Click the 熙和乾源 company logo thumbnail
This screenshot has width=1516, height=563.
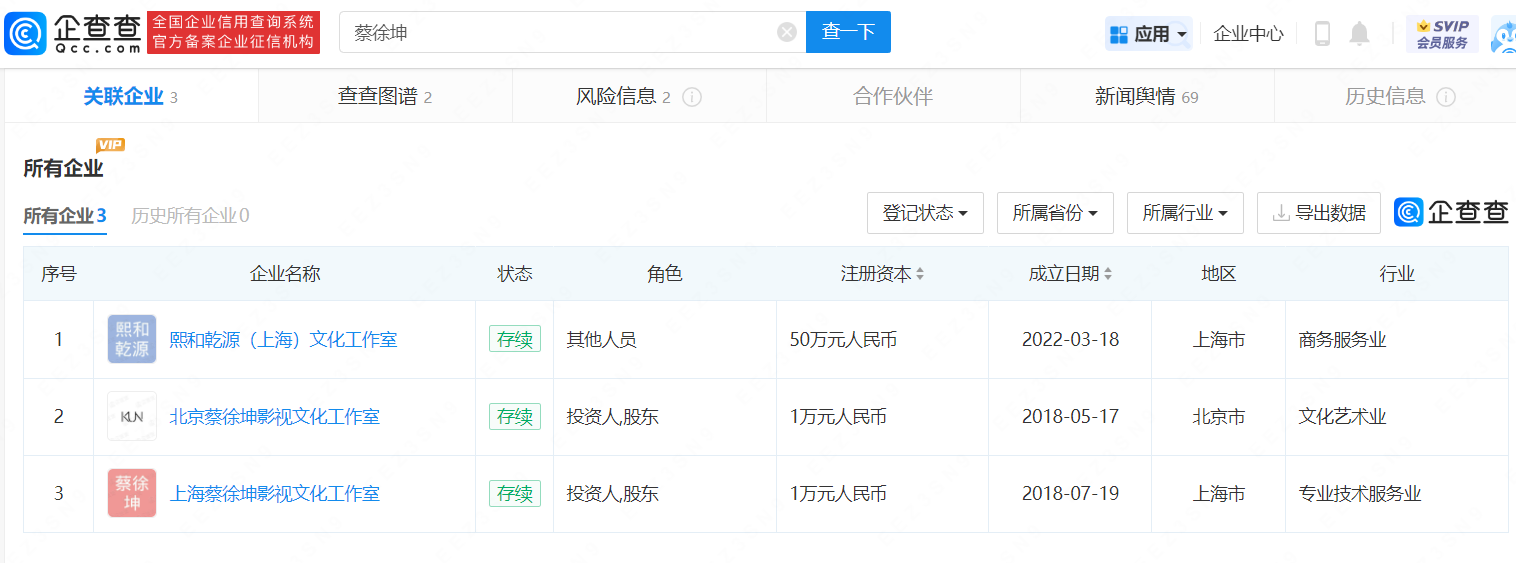[132, 340]
